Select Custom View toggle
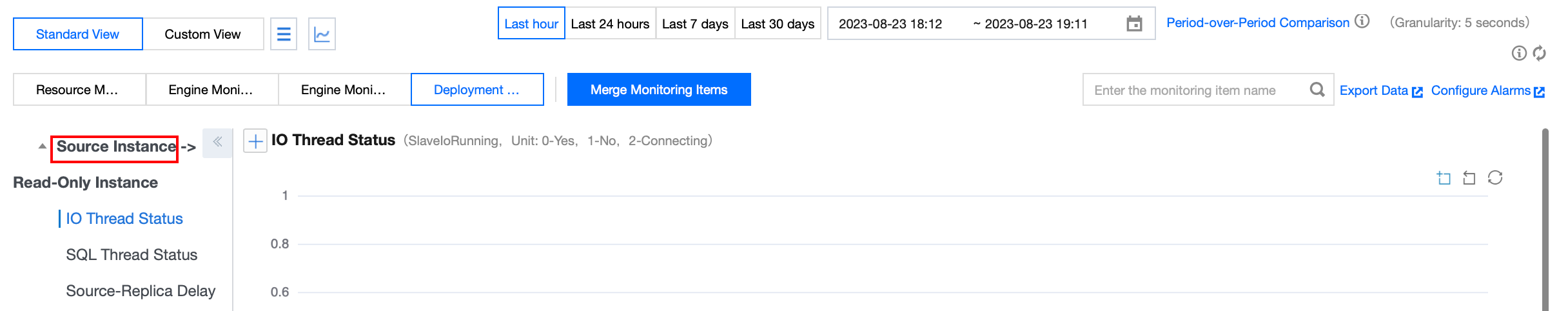This screenshot has height=311, width=1568. [x=202, y=34]
